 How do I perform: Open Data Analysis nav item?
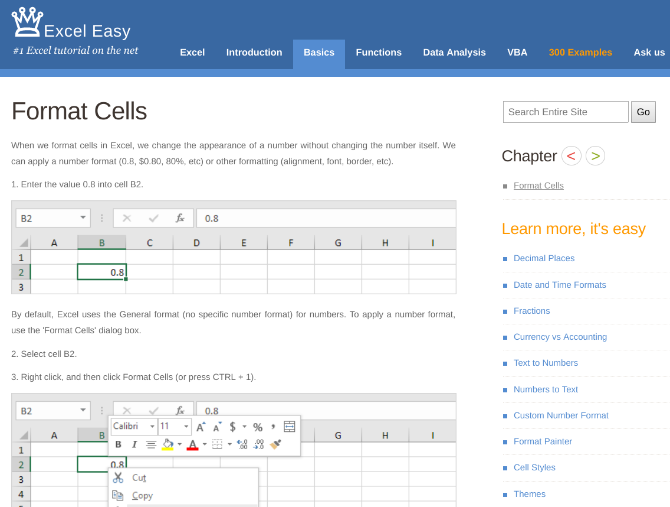click(x=454, y=53)
